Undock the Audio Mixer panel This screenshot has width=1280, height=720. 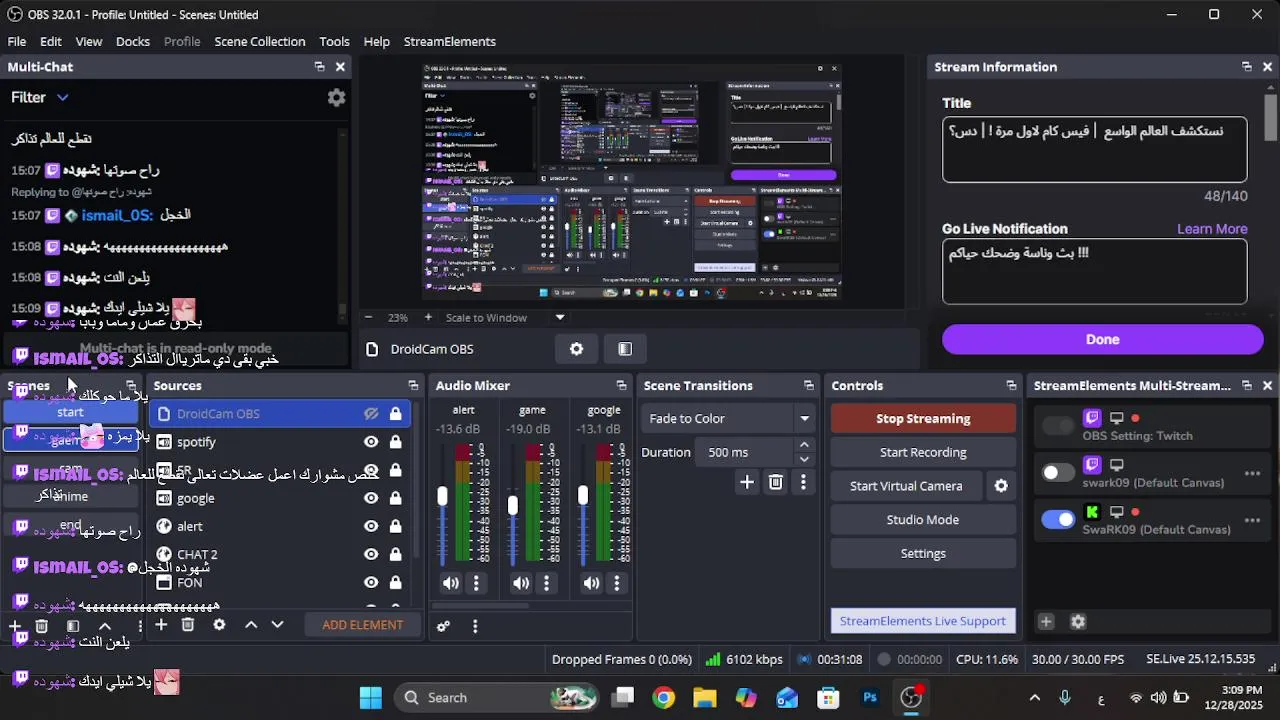[621, 386]
